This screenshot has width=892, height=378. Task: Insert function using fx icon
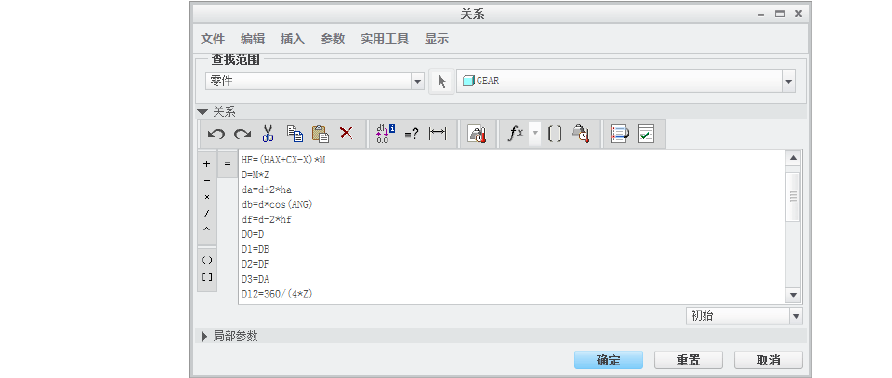pyautogui.click(x=515, y=134)
